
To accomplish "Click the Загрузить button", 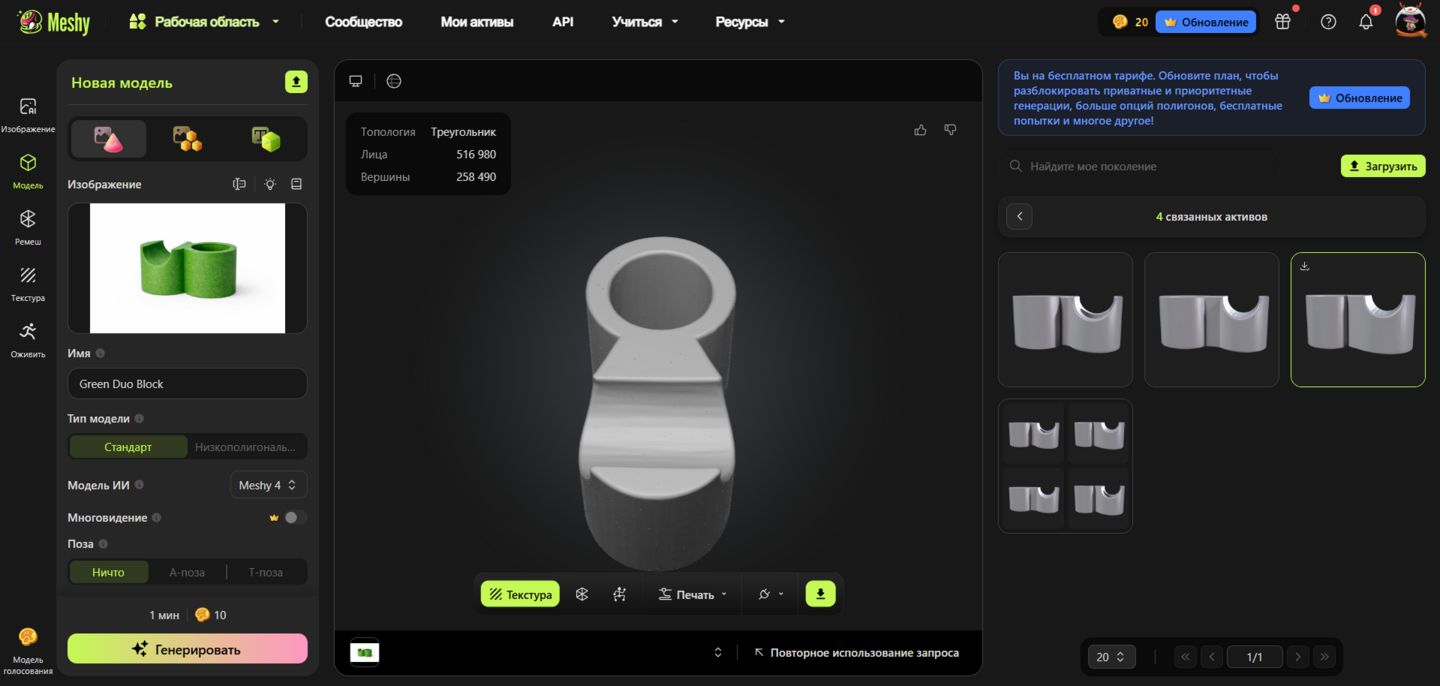I will [1383, 166].
